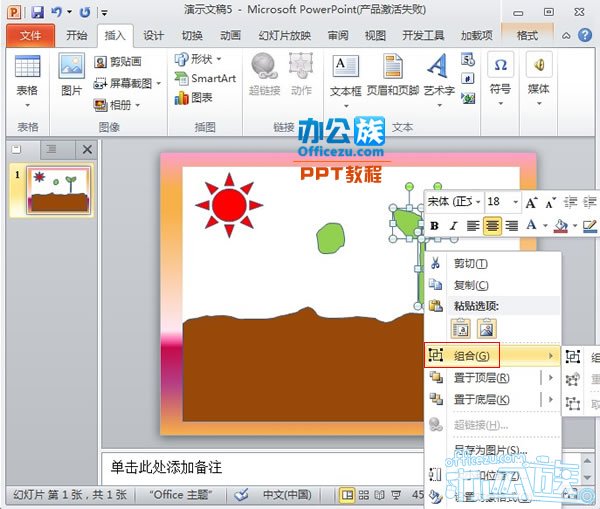Viewport: 600px width, 509px height.
Task: Expand the 置于底层 submenu arrow
Action: pos(551,399)
